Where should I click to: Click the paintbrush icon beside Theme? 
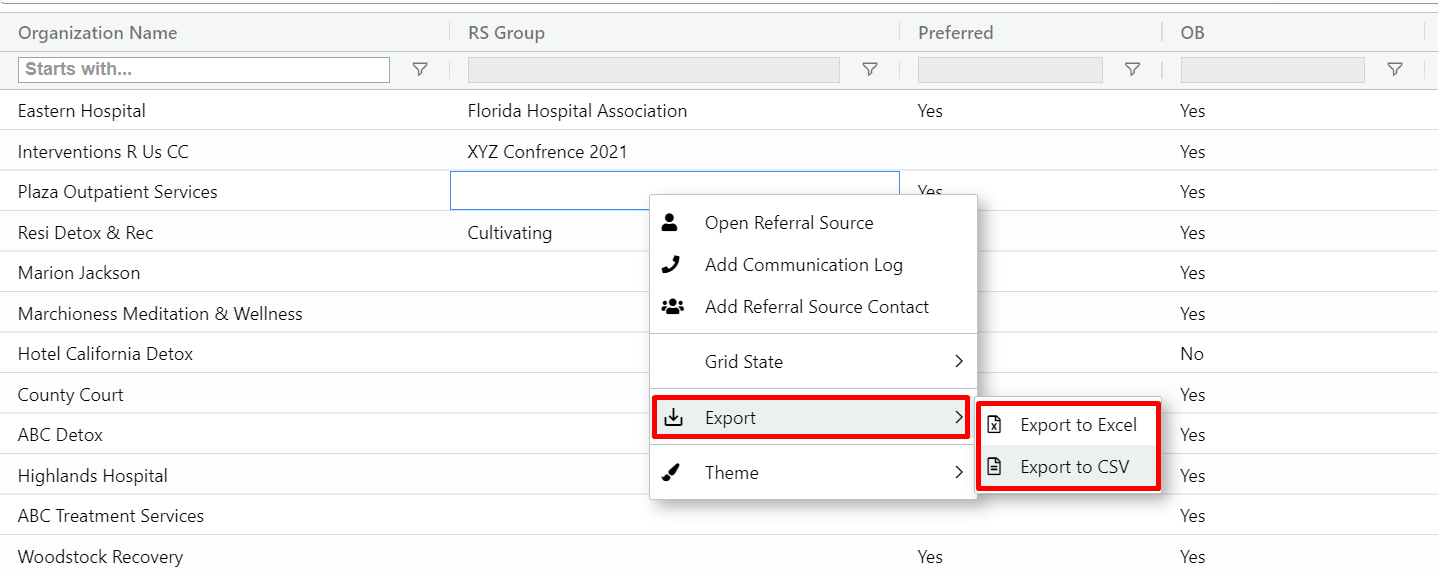click(672, 472)
